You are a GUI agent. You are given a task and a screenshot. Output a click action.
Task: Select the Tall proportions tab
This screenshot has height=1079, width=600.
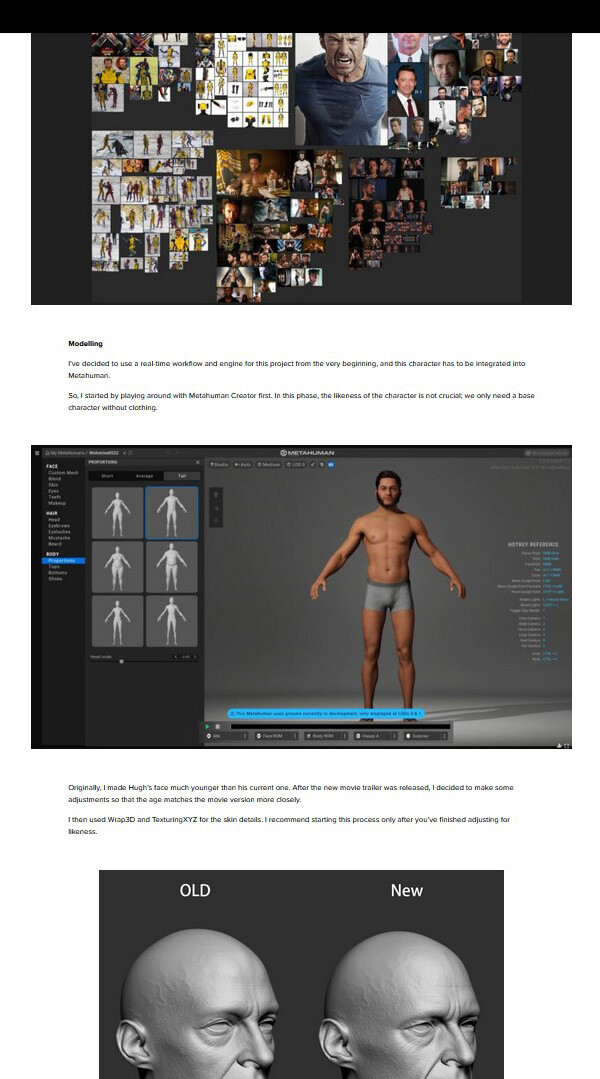click(182, 476)
